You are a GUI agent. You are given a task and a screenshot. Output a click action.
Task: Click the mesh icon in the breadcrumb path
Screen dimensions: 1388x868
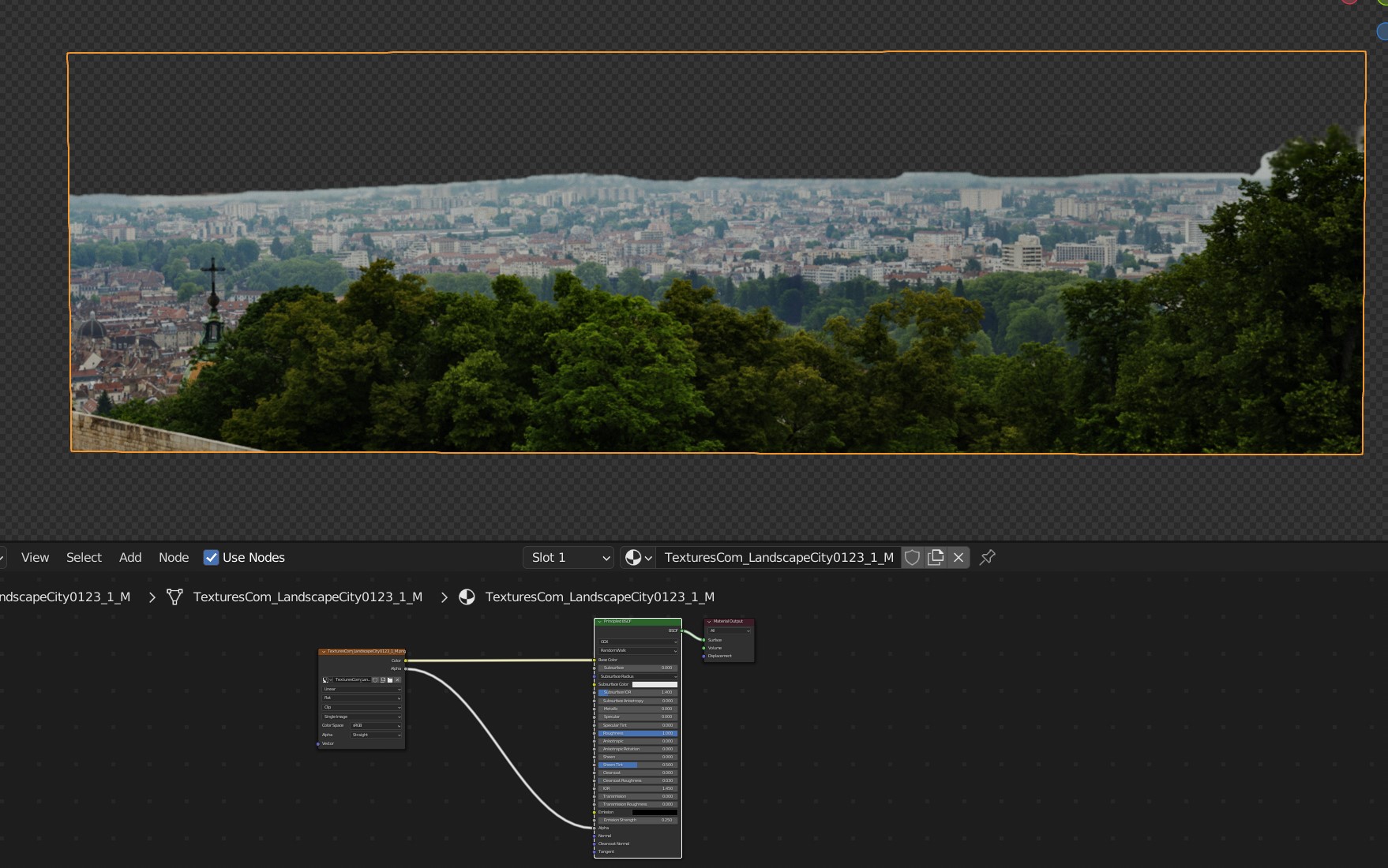point(174,597)
